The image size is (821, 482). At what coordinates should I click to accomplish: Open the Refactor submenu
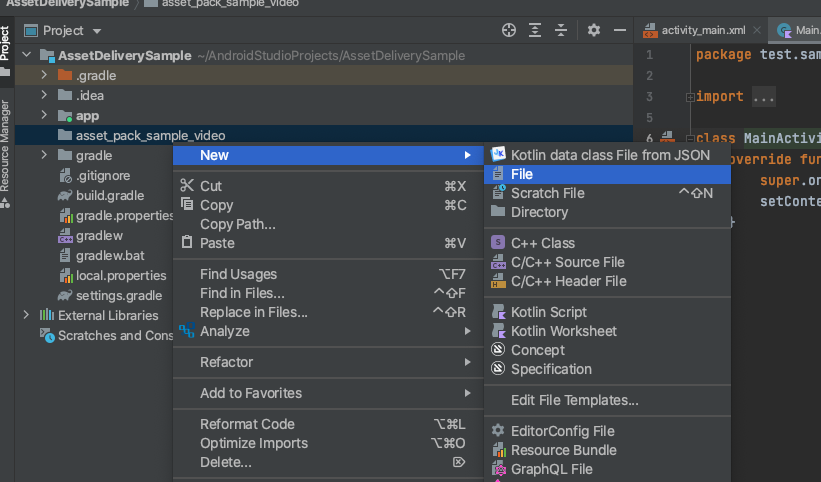328,362
